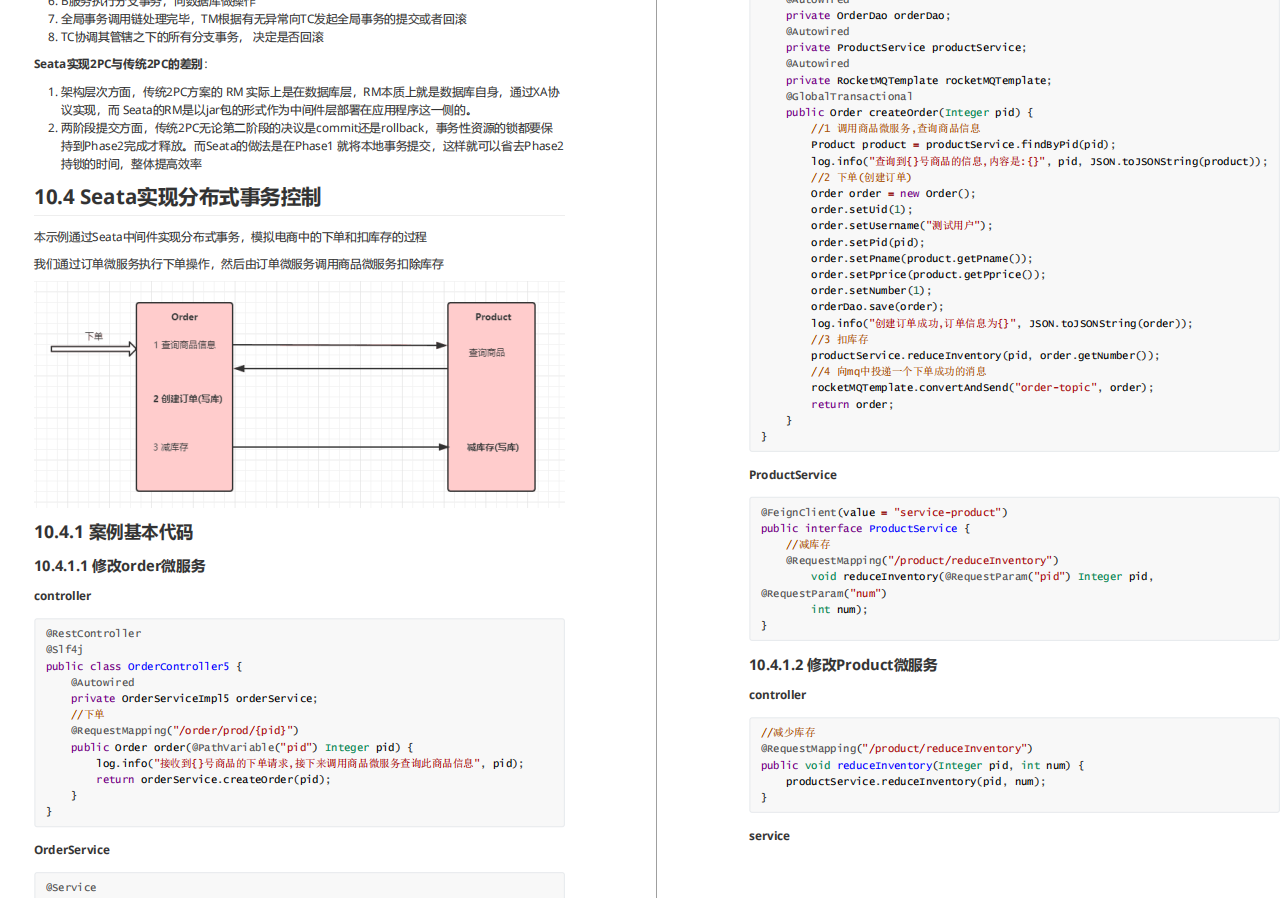The image size is (1285, 898).
Task: Click the "//3 扣库存" comment
Action: (x=840, y=339)
